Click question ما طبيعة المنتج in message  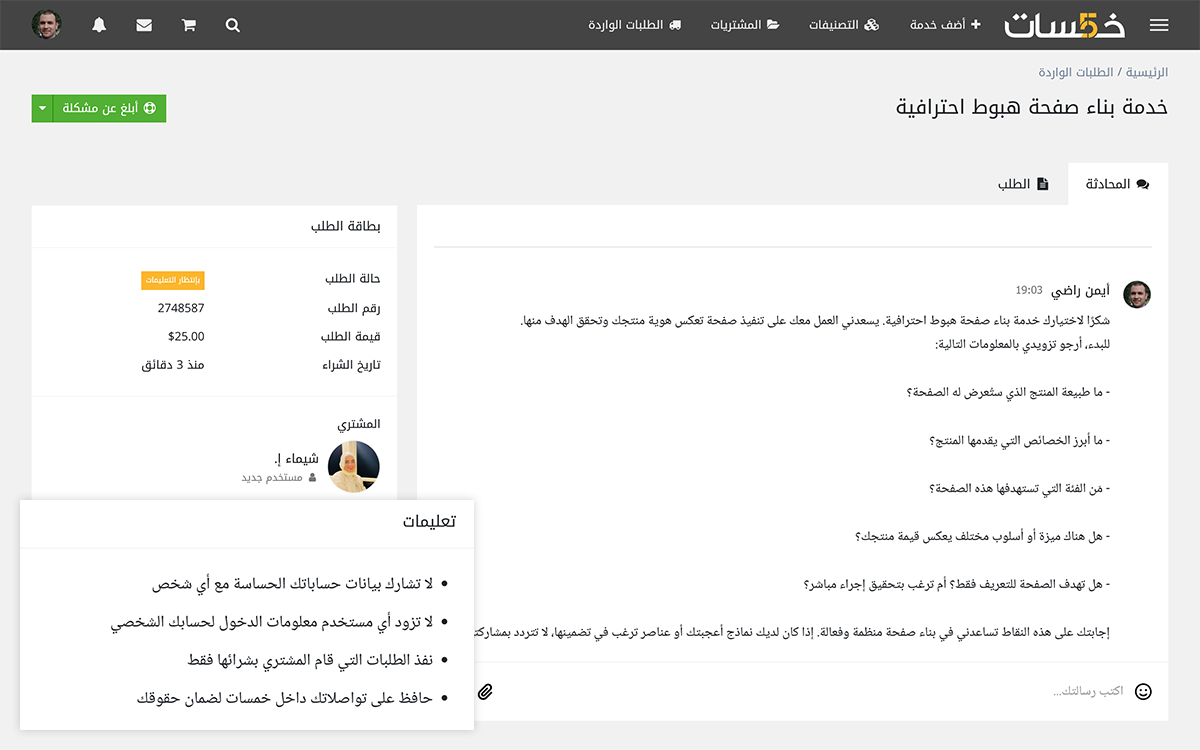[1007, 393]
